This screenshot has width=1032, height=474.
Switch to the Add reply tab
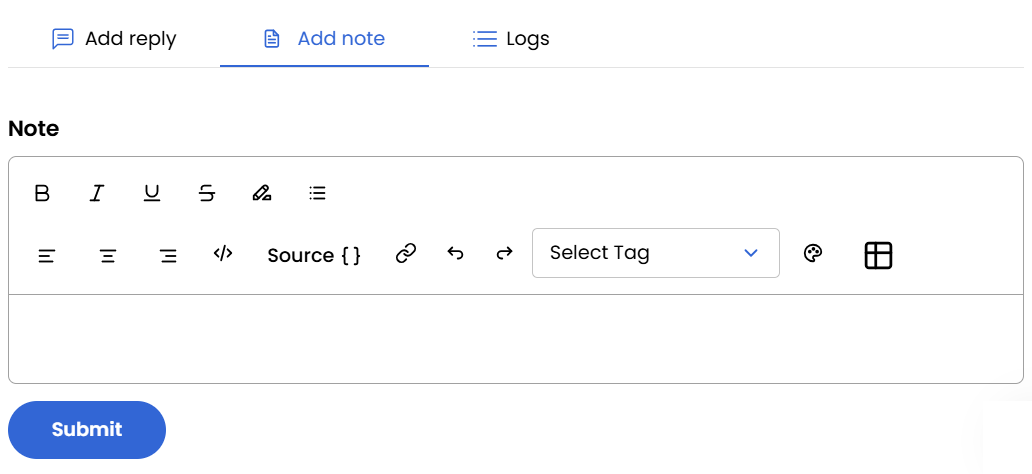(114, 39)
